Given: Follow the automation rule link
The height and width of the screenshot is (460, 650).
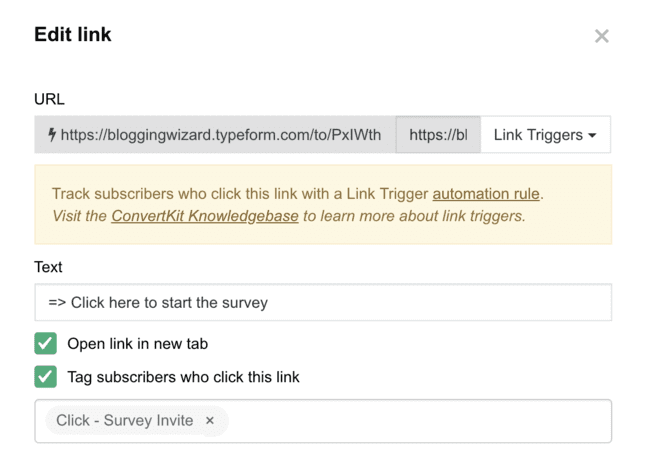Looking at the screenshot, I should pos(486,194).
